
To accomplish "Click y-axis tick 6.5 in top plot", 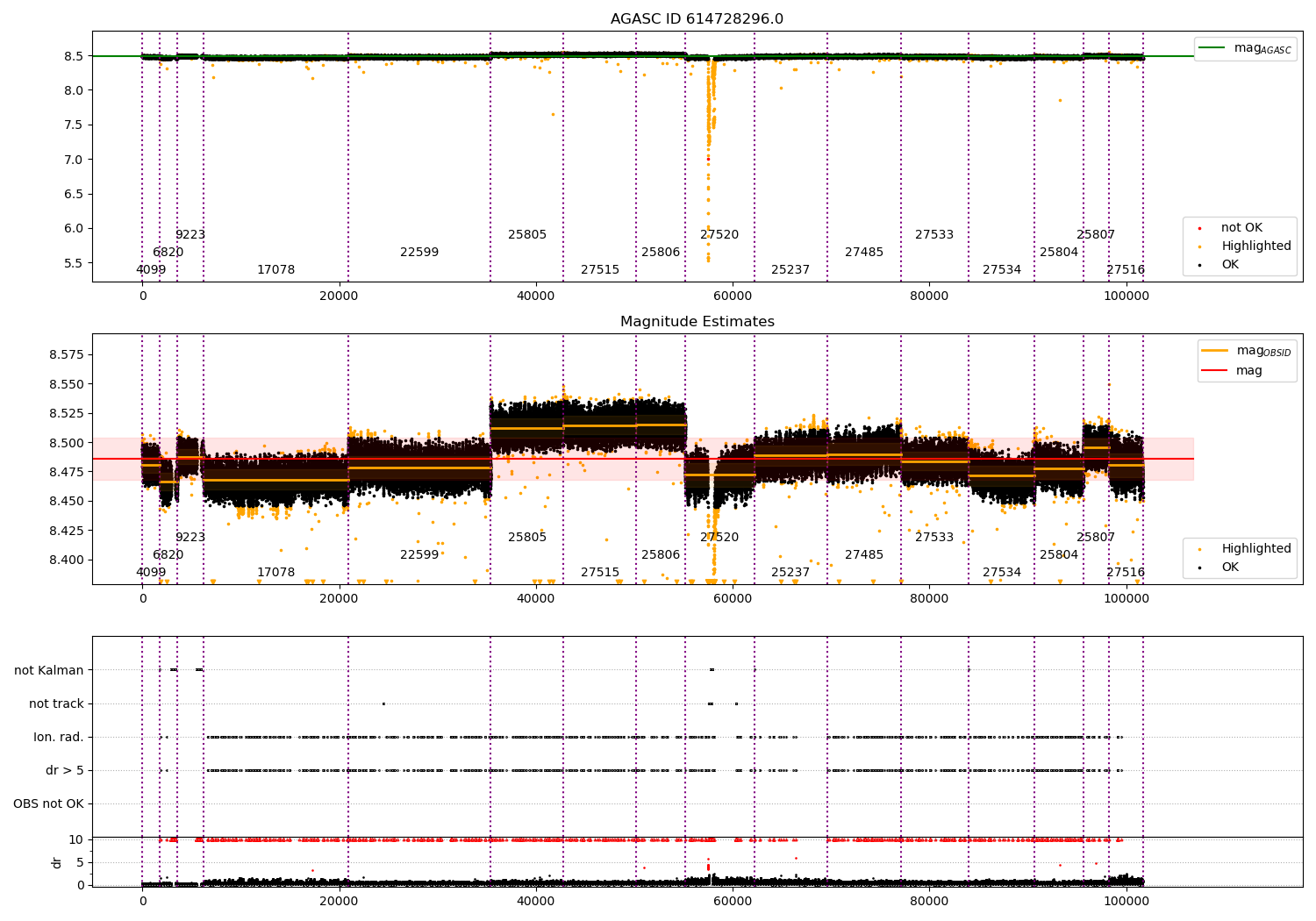I will tap(74, 194).
